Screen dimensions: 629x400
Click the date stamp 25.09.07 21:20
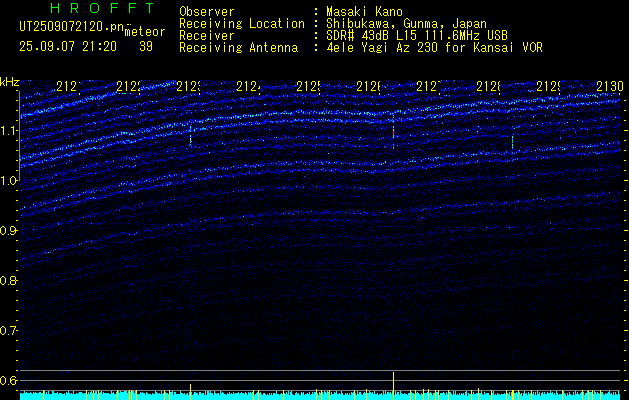(68, 47)
